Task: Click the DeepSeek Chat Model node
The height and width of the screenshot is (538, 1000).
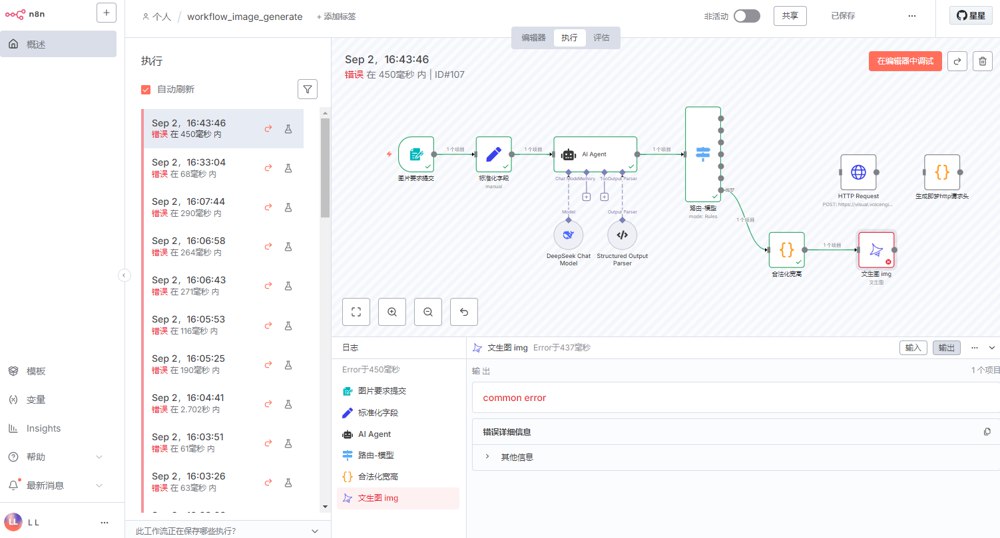Action: tap(568, 234)
